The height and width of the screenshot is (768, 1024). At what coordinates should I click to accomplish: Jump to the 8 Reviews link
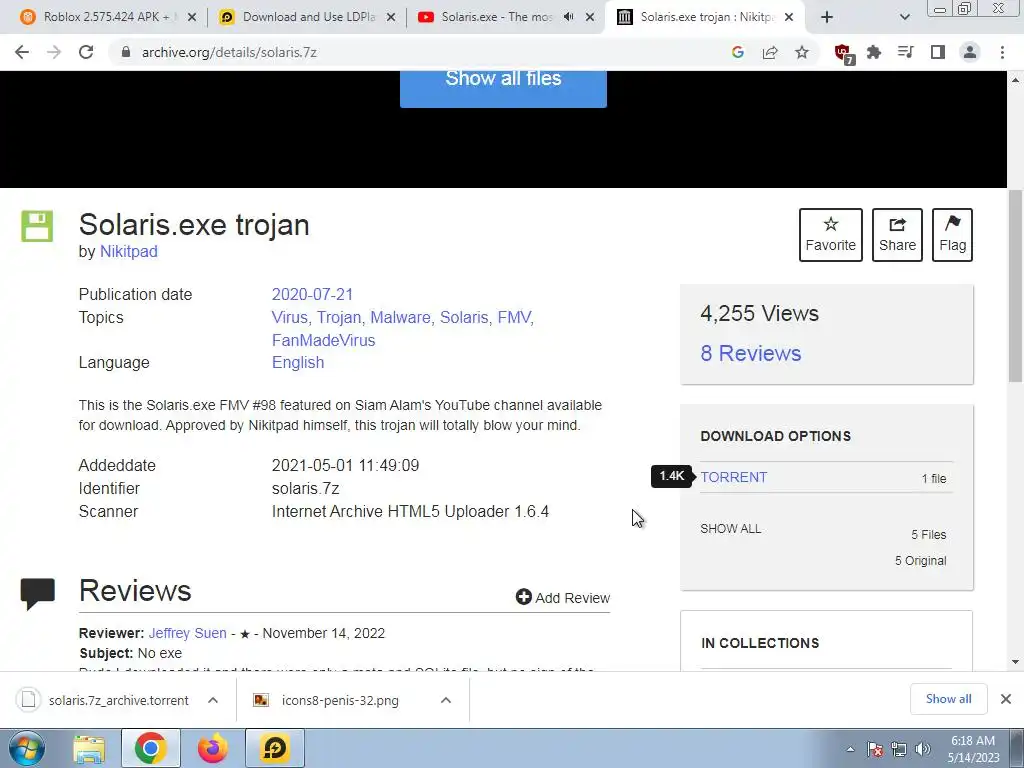coord(750,353)
